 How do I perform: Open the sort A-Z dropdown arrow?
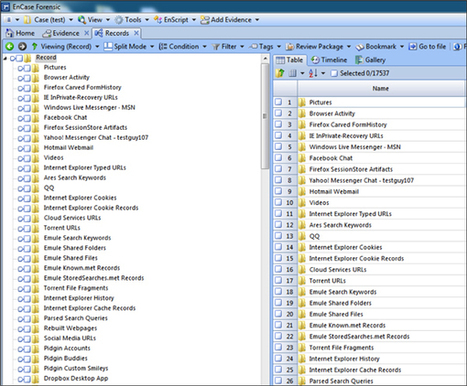(323, 73)
